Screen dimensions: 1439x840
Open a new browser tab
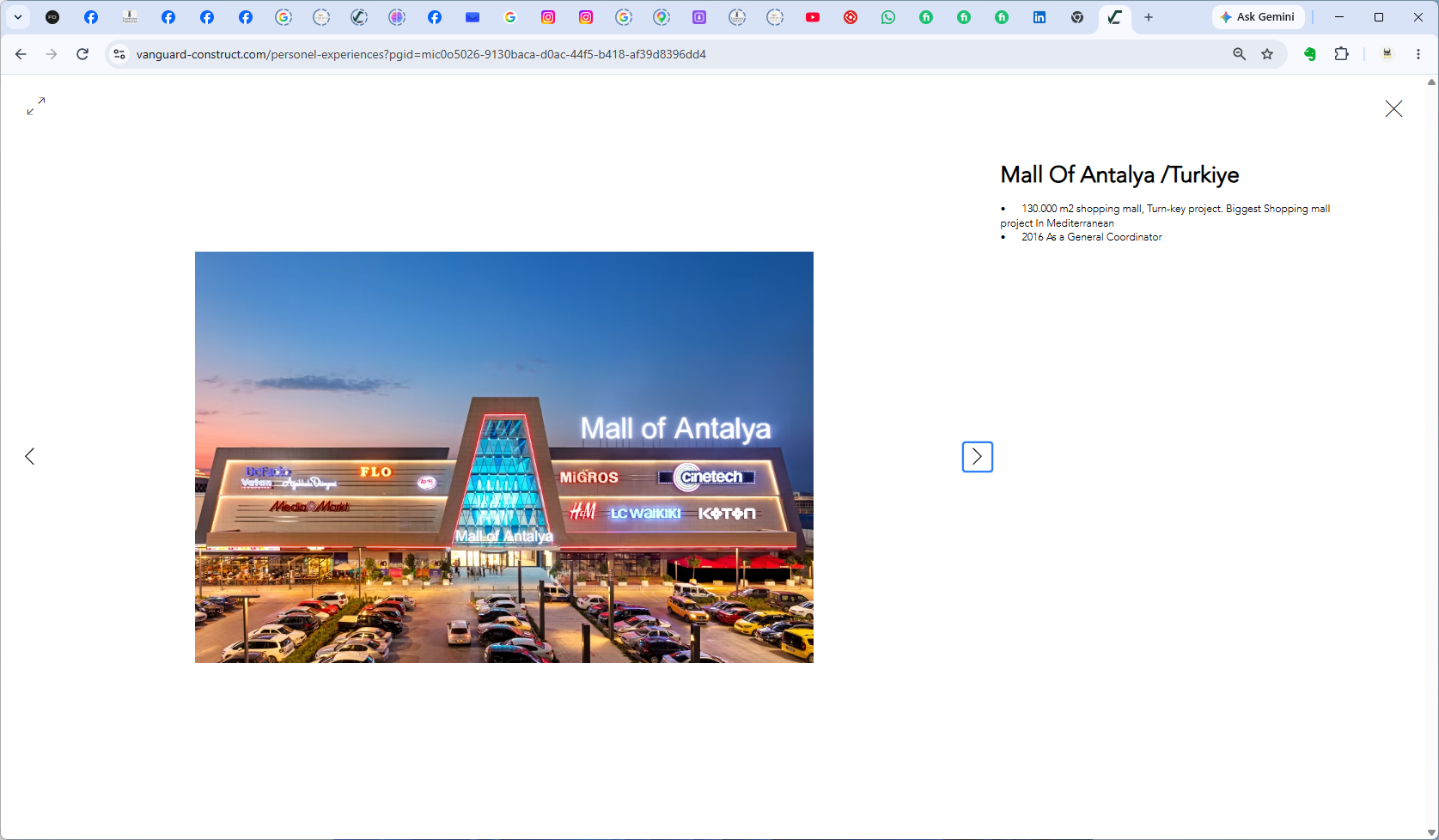1149,17
